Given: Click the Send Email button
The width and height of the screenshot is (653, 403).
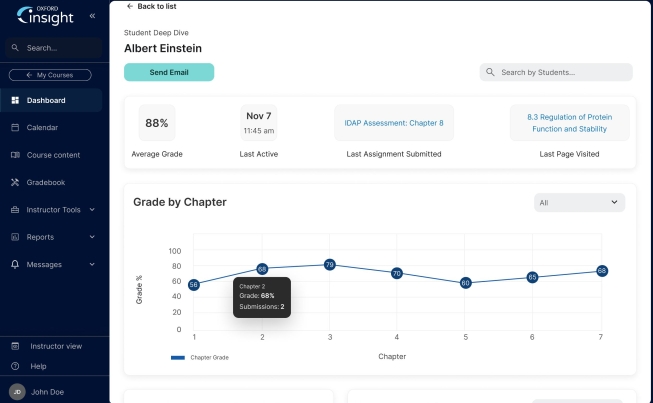Looking at the screenshot, I should tap(168, 72).
